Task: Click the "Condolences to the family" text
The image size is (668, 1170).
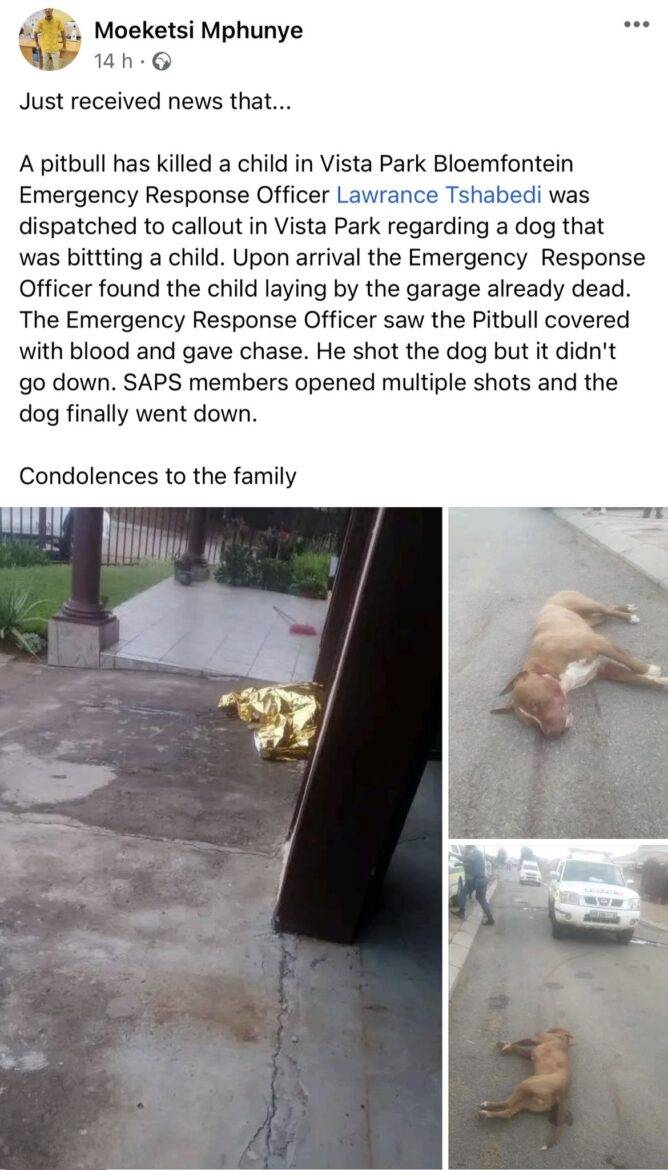Action: pyautogui.click(x=157, y=476)
